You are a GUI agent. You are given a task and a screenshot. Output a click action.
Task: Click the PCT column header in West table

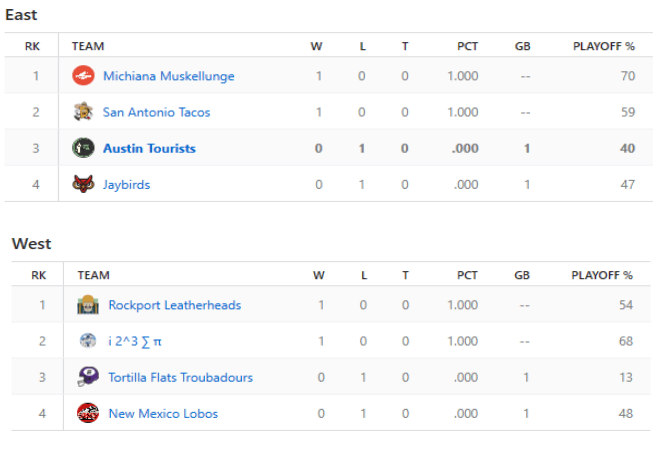tap(467, 275)
